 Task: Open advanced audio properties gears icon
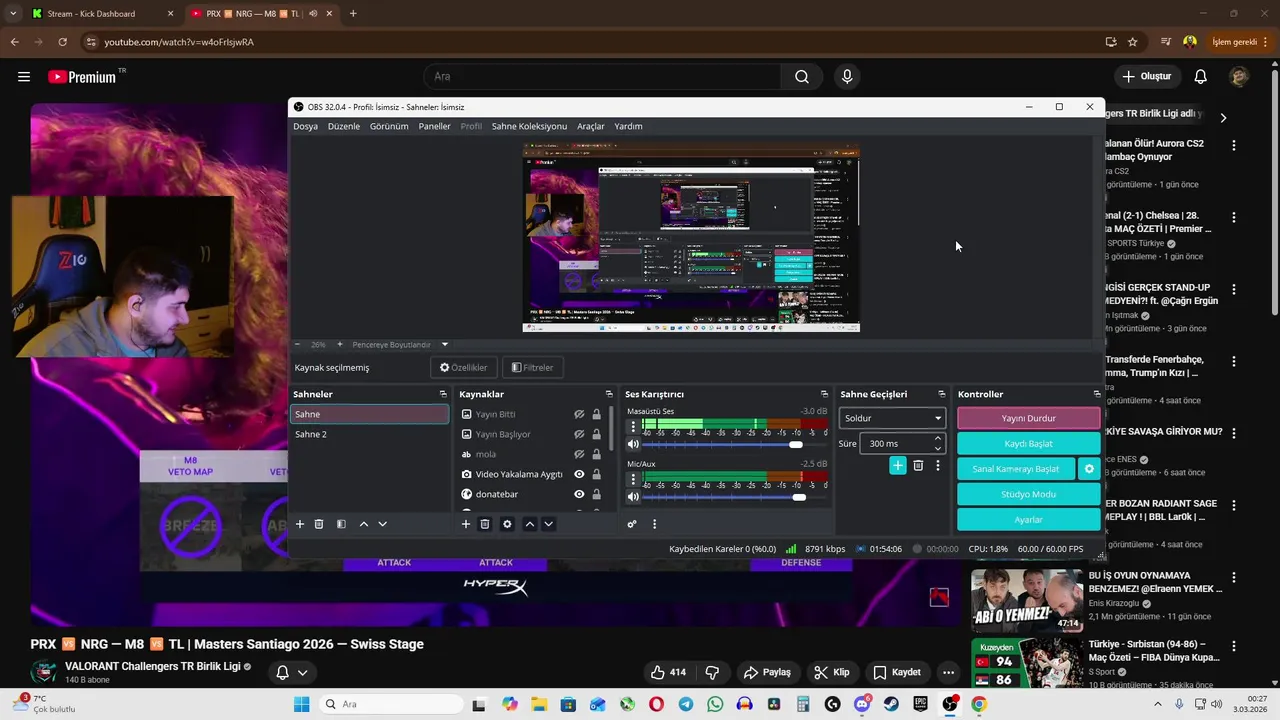tap(632, 524)
